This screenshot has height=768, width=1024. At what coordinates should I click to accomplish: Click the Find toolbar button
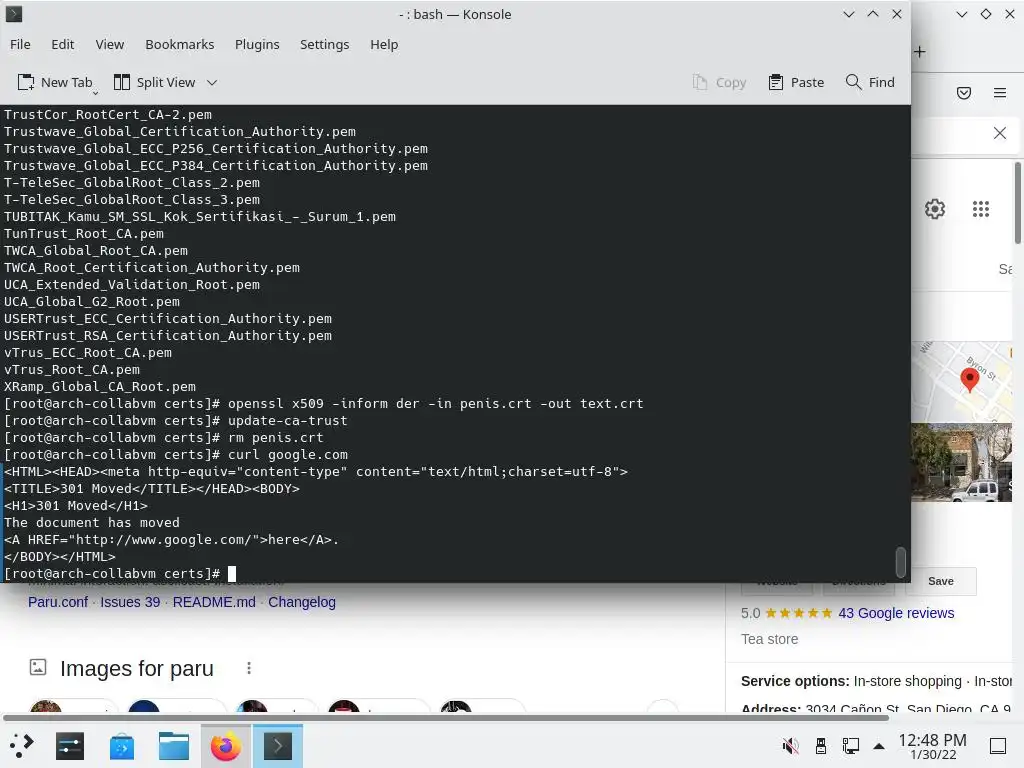870,82
